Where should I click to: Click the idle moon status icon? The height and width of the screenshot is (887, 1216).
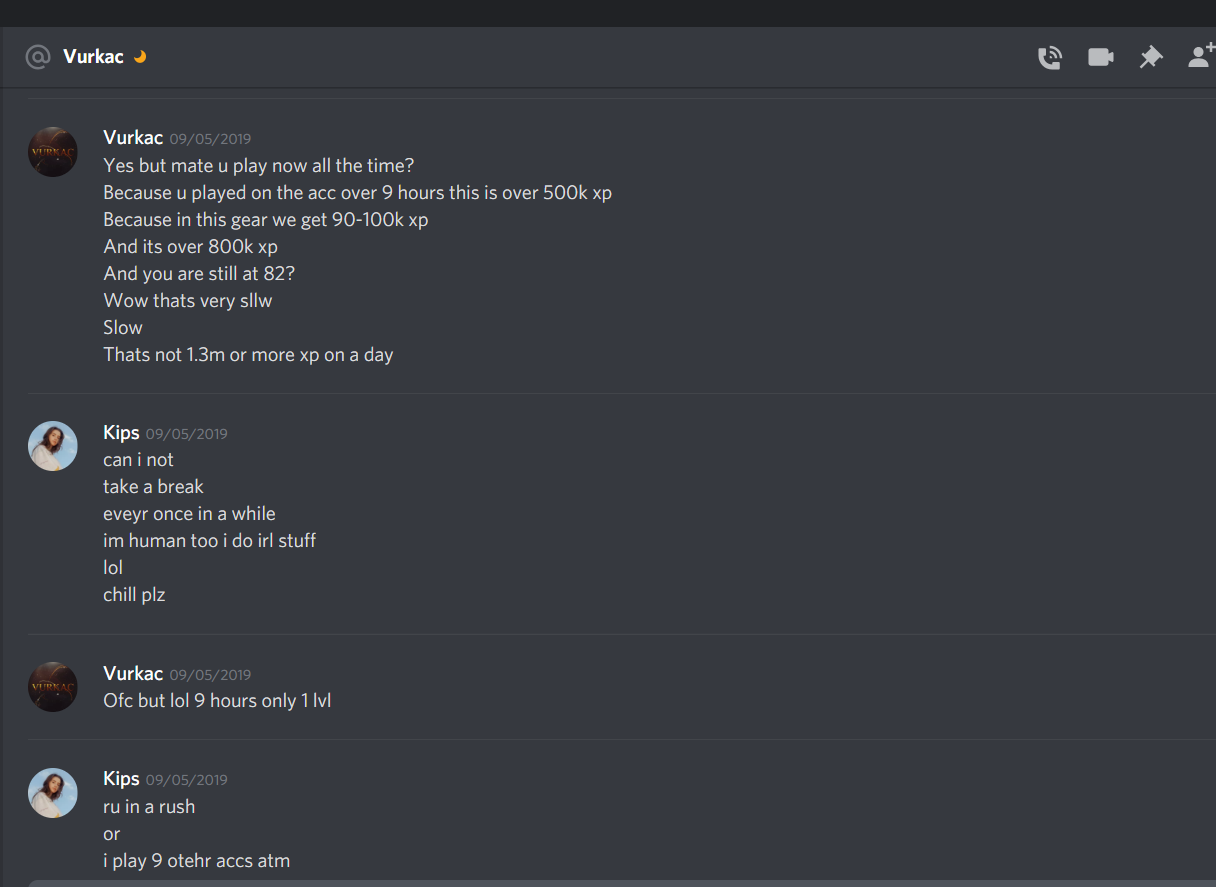click(140, 57)
